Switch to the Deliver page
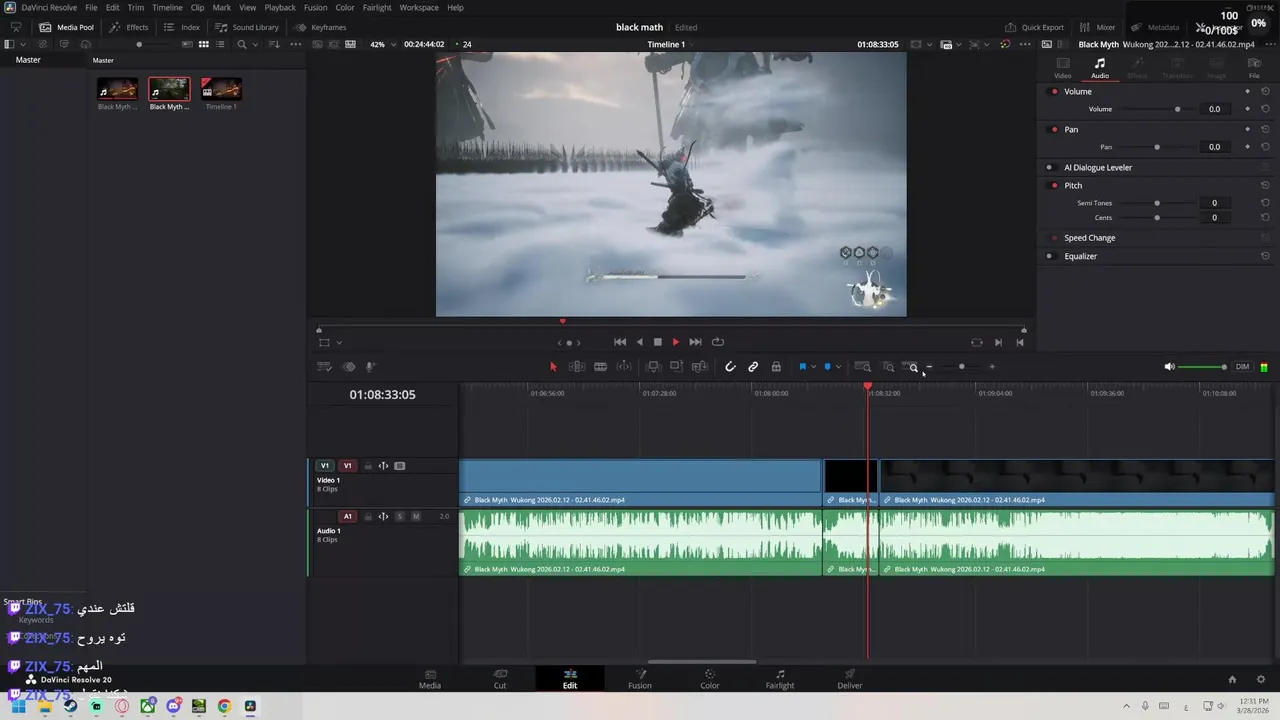Screen dimensions: 1280x720 [x=850, y=679]
